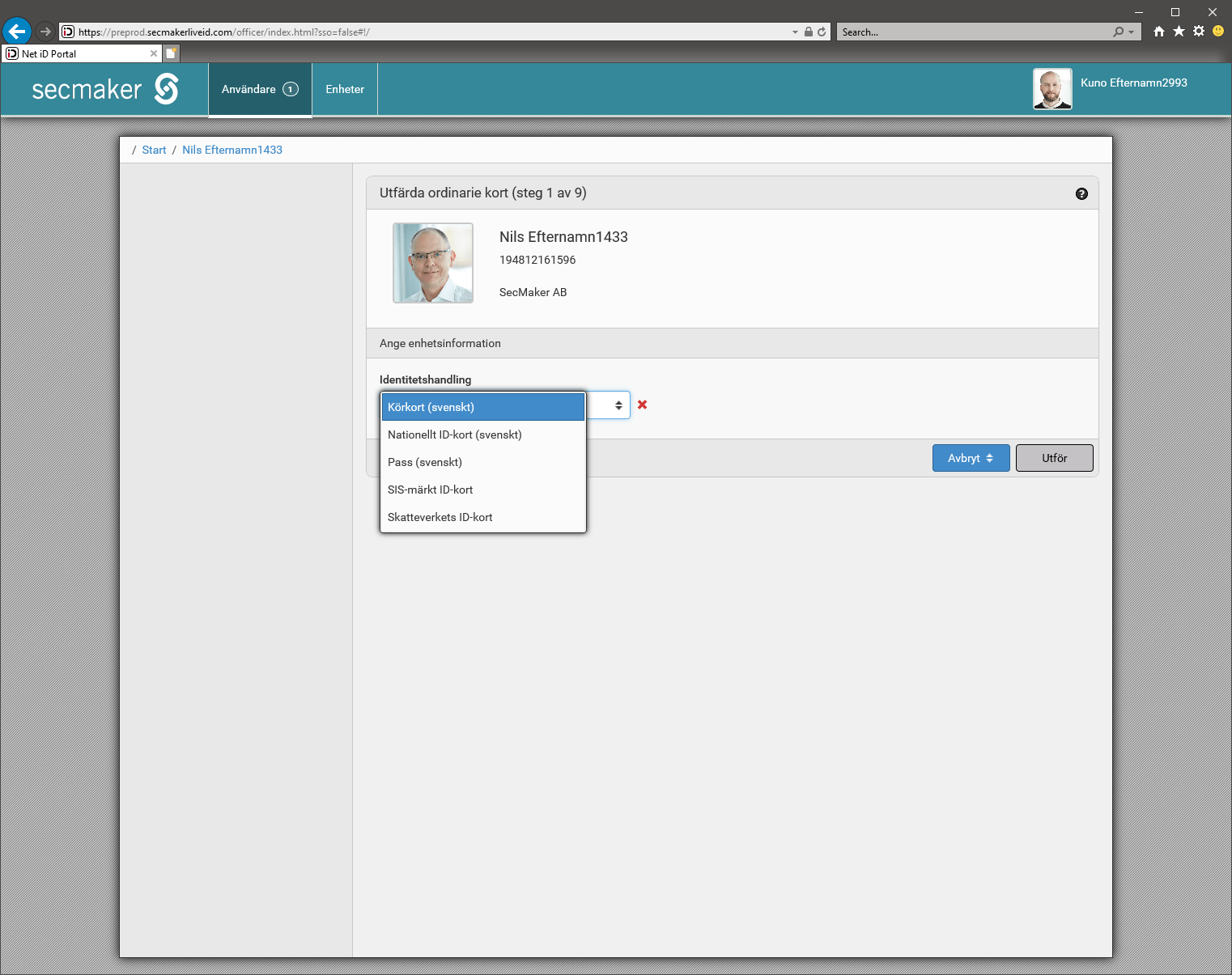Click the red X clear icon
Viewport: 1232px width, 975px height.
tap(642, 405)
